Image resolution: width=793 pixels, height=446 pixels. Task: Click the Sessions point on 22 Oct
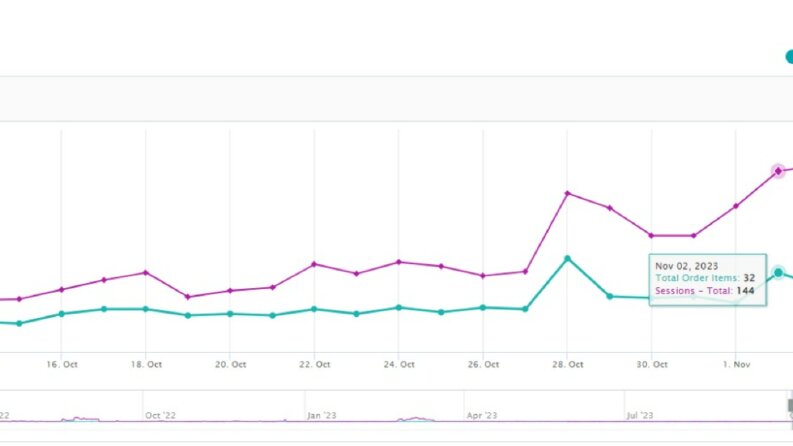[314, 264]
